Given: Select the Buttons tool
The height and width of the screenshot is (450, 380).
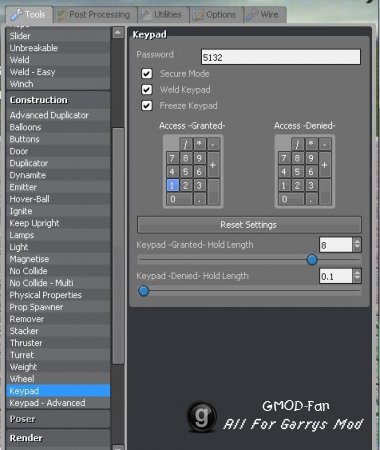Looking at the screenshot, I should coord(58,139).
